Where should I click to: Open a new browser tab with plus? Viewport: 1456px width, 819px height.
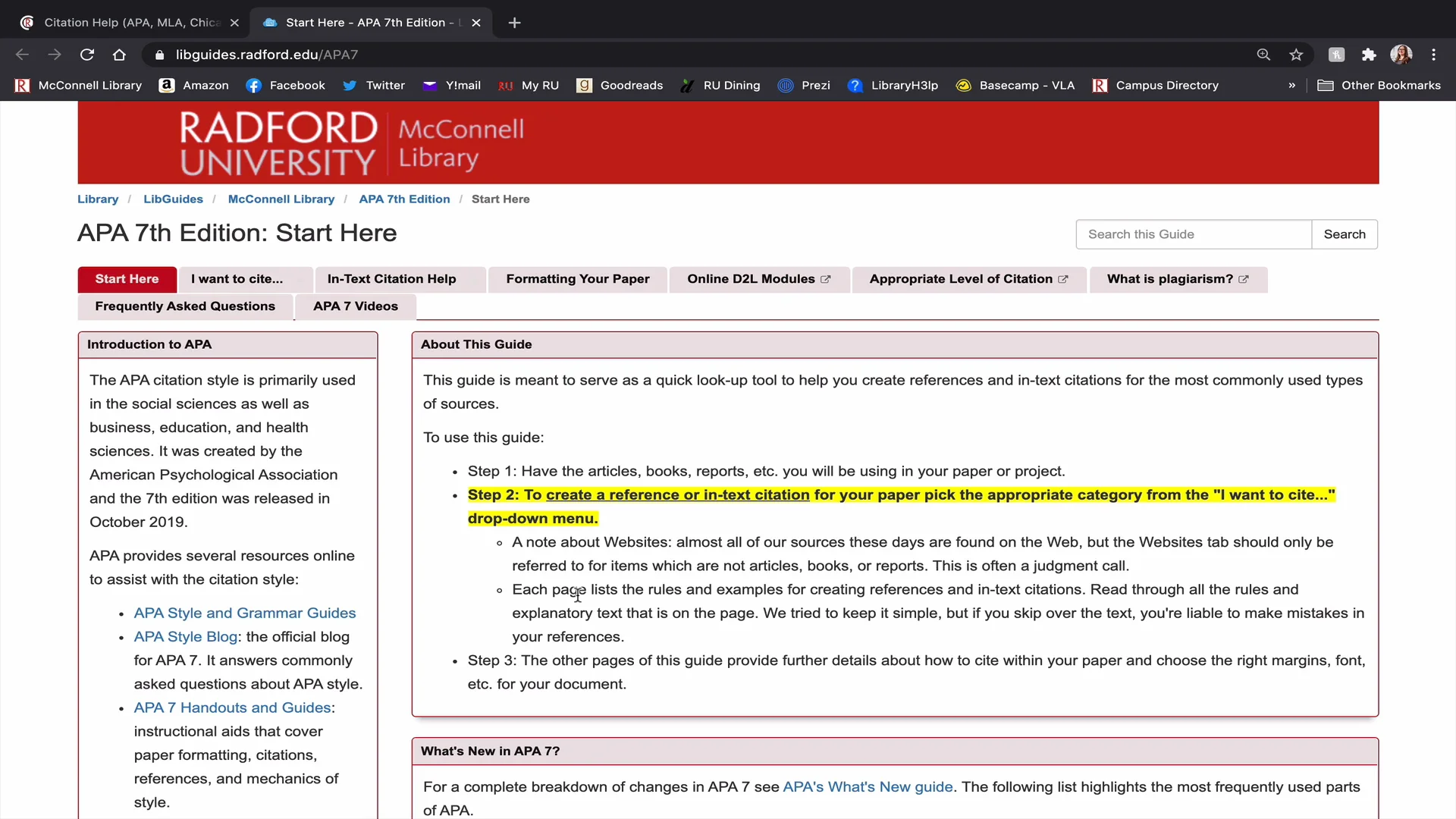515,23
